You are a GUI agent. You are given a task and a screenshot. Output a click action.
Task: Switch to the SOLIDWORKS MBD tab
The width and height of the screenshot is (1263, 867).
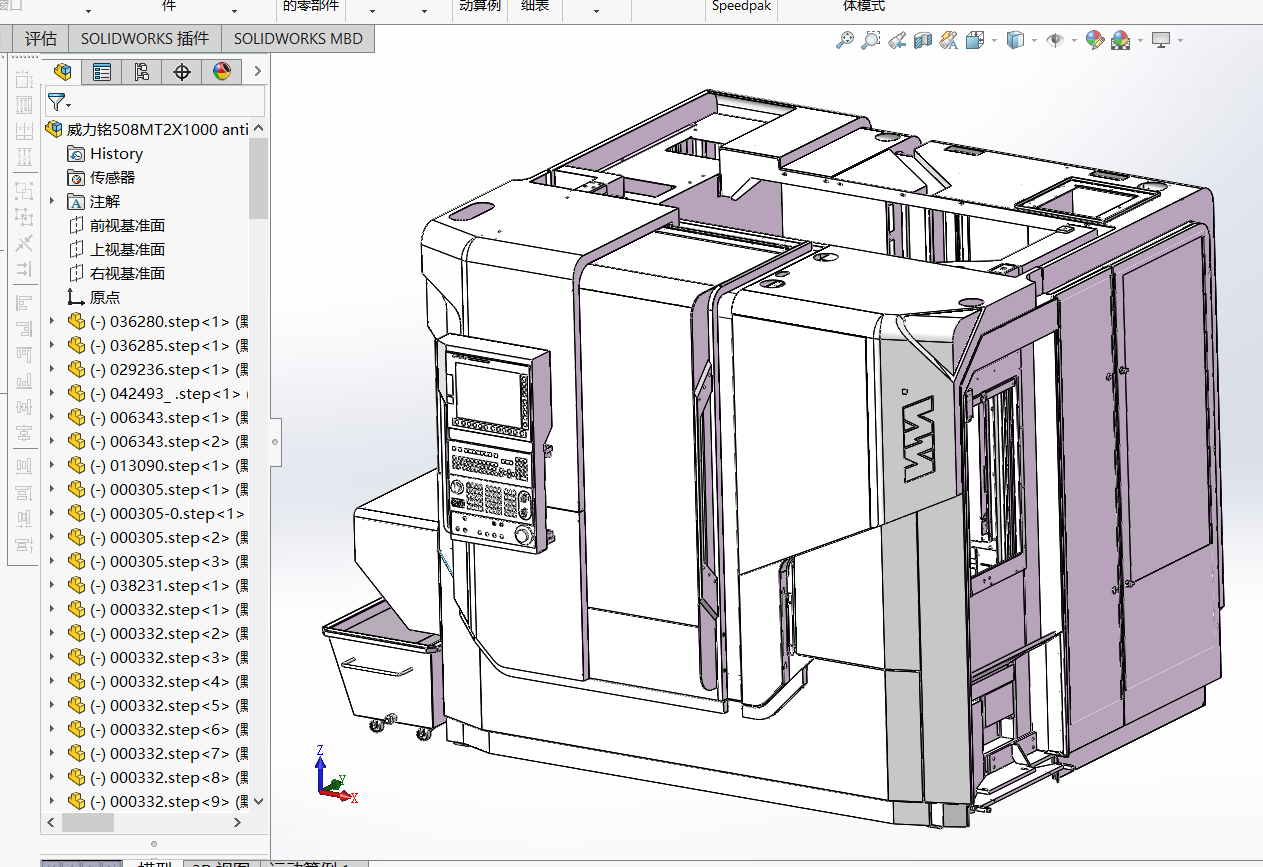coord(298,39)
